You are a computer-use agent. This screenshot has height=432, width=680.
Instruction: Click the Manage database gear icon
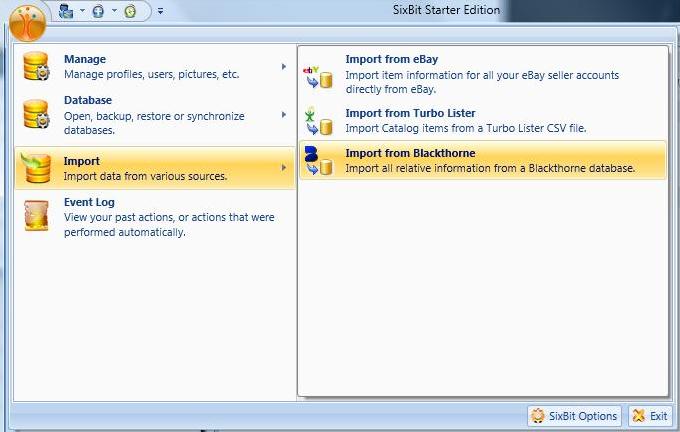[36, 66]
